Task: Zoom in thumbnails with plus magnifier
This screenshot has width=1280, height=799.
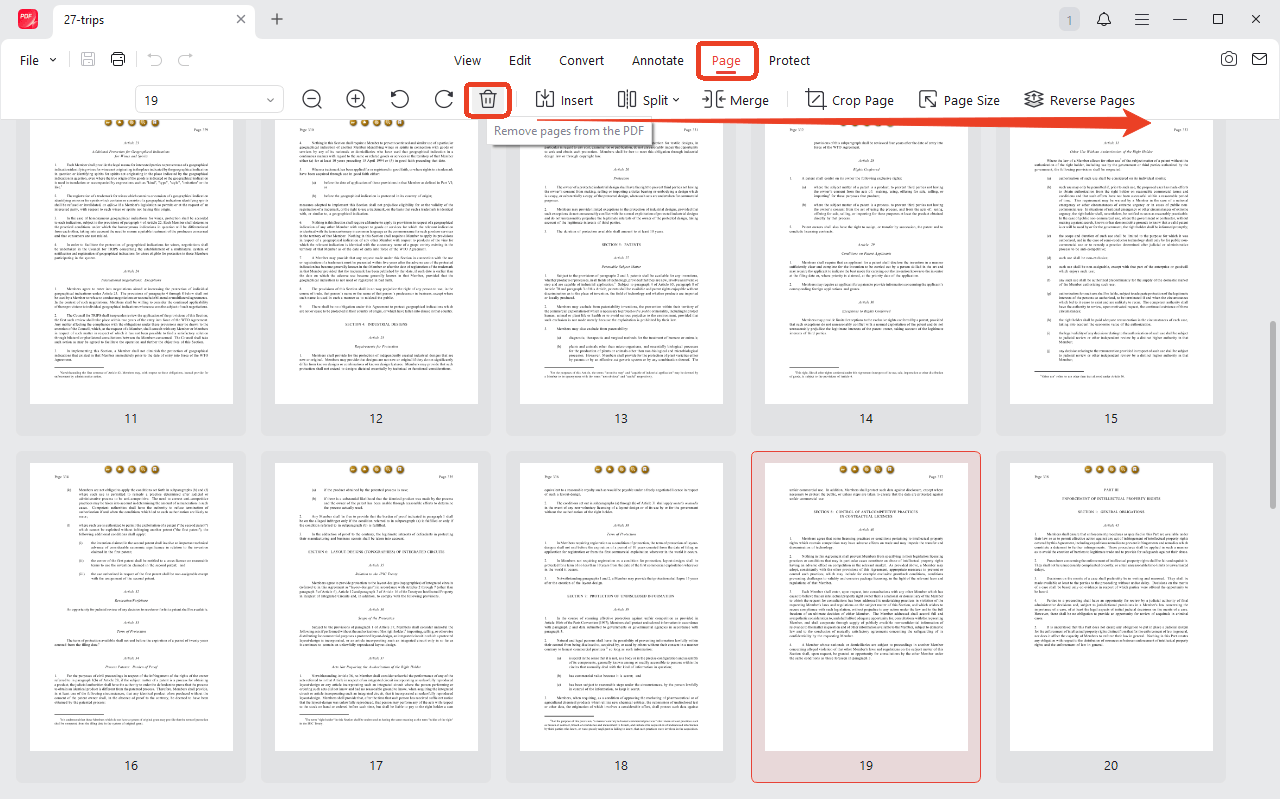Action: click(x=356, y=100)
